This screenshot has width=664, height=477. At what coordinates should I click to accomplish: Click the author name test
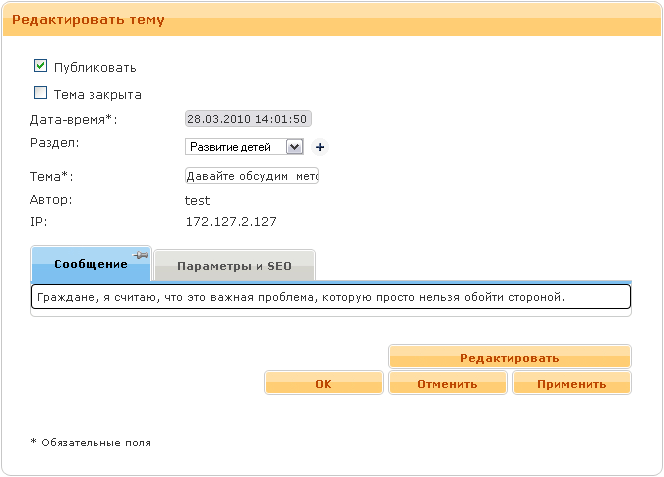point(198,200)
